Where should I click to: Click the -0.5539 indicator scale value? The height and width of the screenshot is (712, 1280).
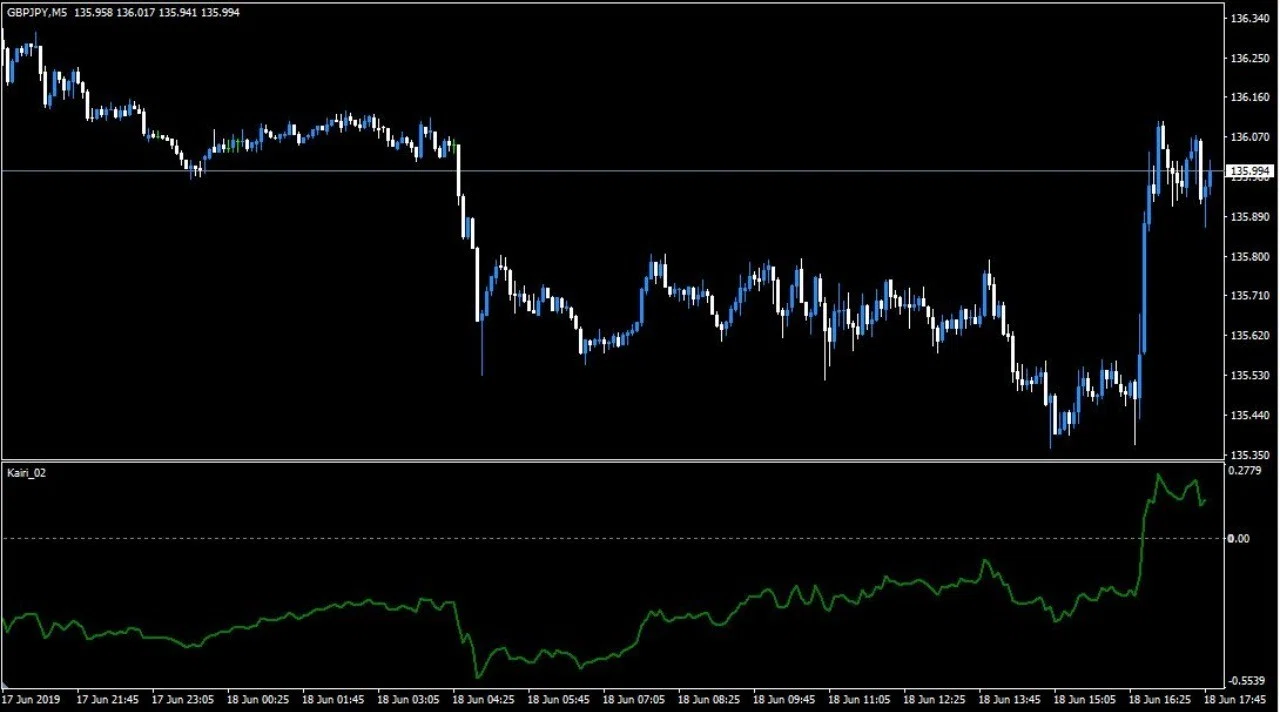click(1248, 681)
